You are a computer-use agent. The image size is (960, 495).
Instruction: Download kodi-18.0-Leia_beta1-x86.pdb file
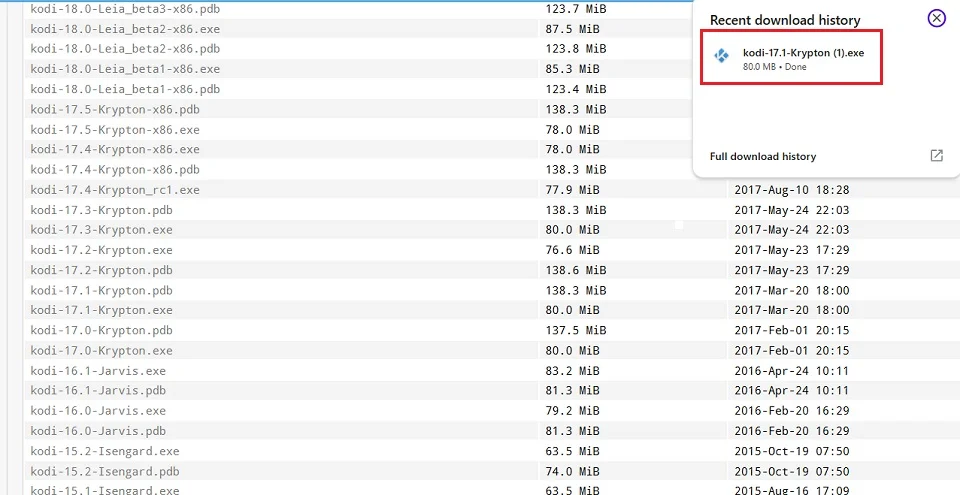click(125, 89)
